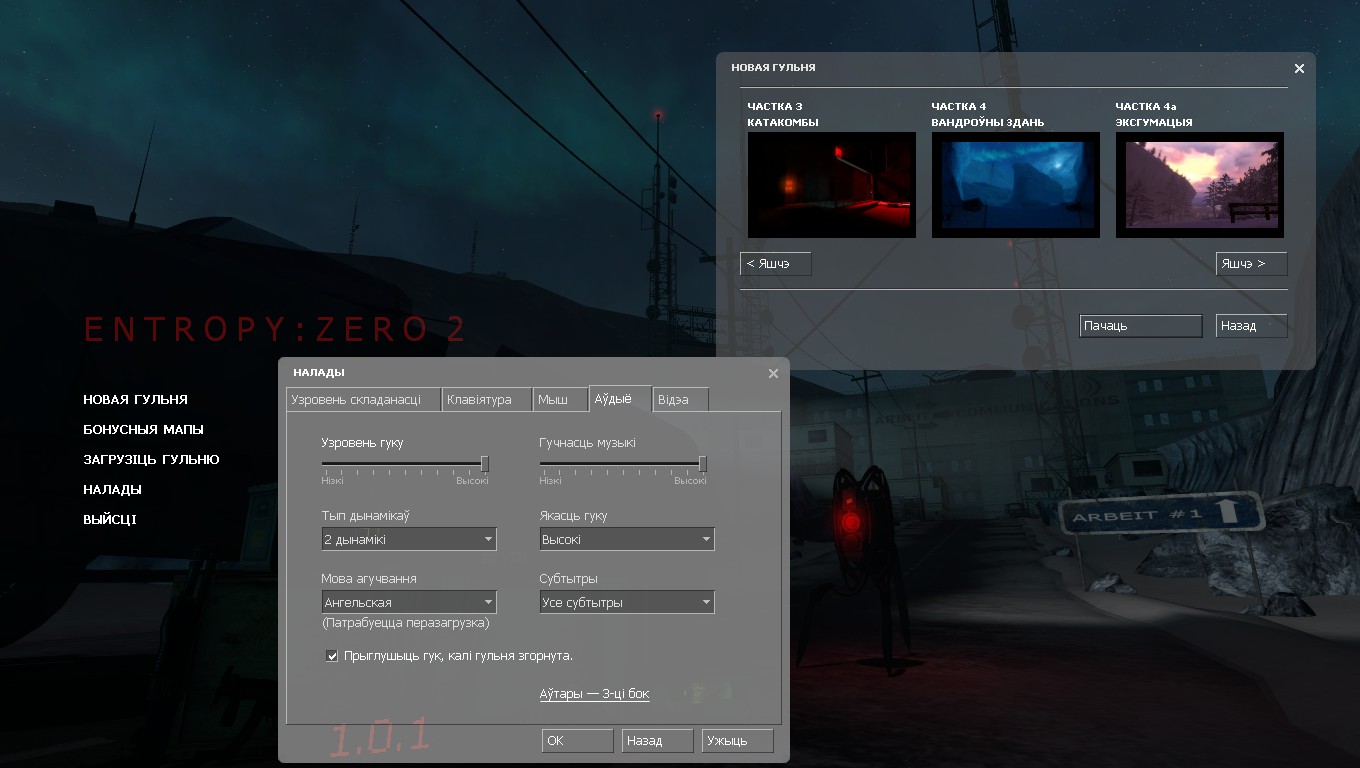Close the Новая гульня dialog
This screenshot has height=768, width=1360.
1299,69
